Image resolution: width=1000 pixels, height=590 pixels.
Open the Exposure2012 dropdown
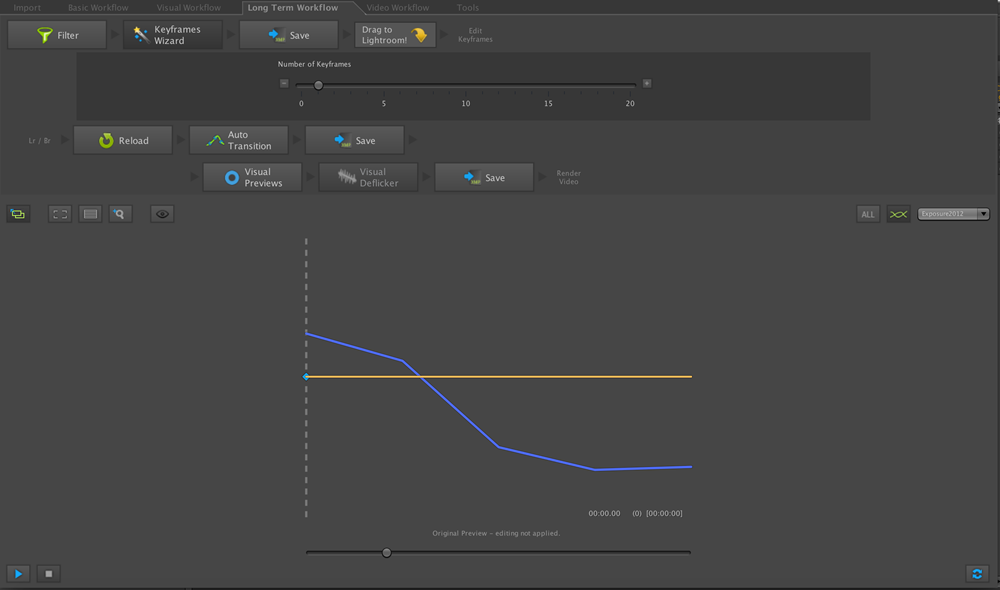(953, 214)
